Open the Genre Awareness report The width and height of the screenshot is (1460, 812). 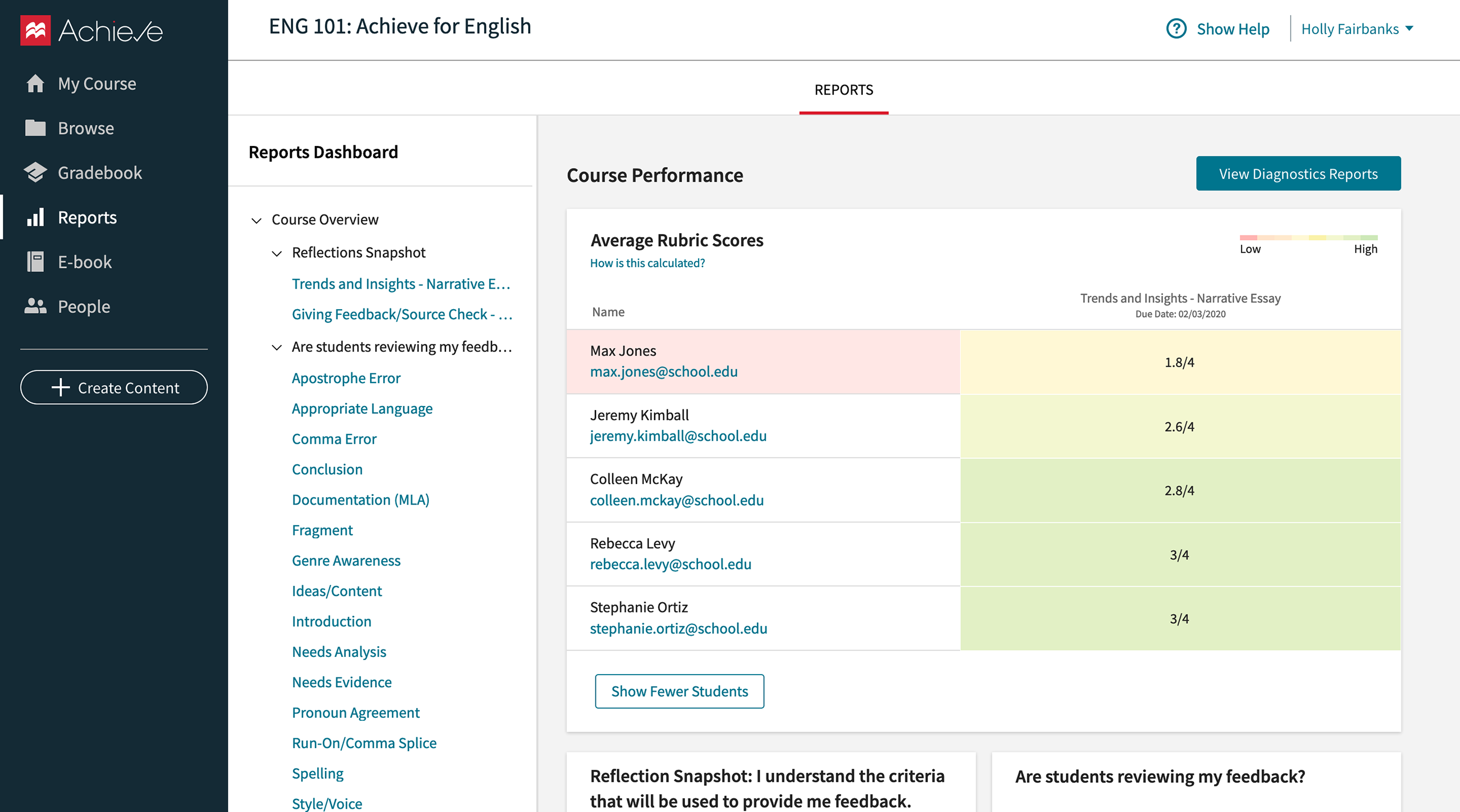tap(346, 560)
